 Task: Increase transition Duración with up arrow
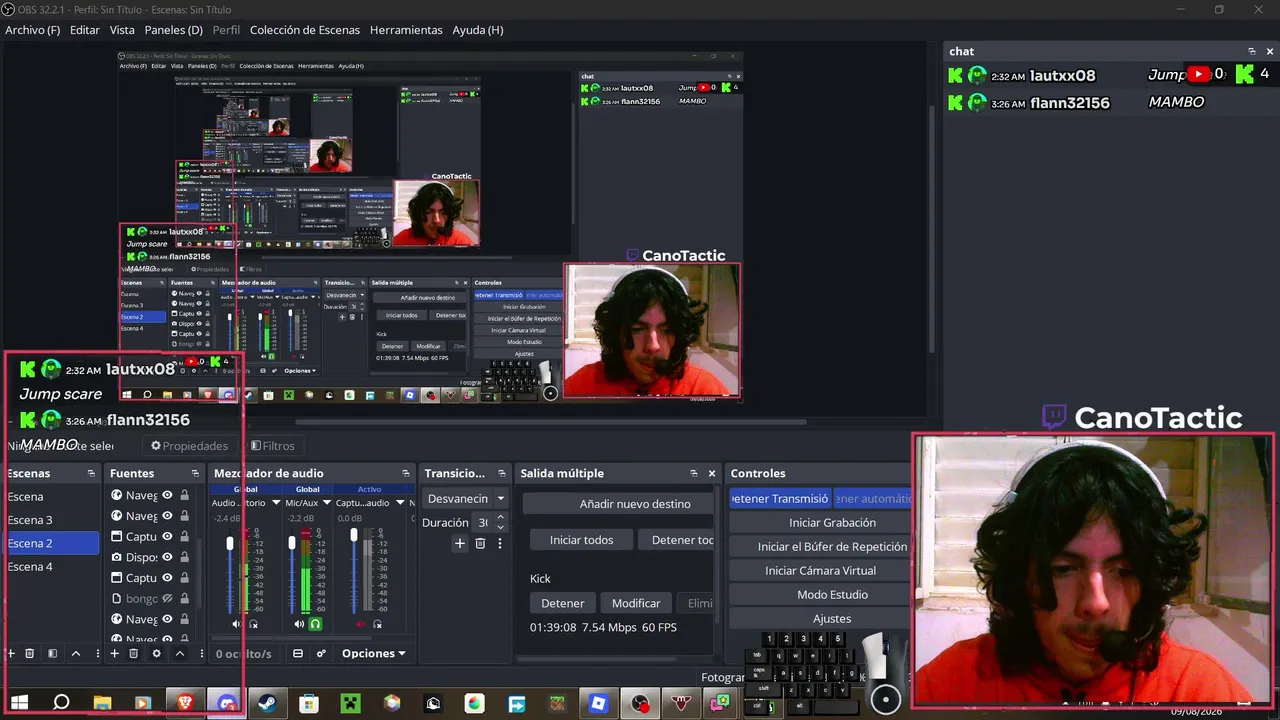pyautogui.click(x=501, y=518)
